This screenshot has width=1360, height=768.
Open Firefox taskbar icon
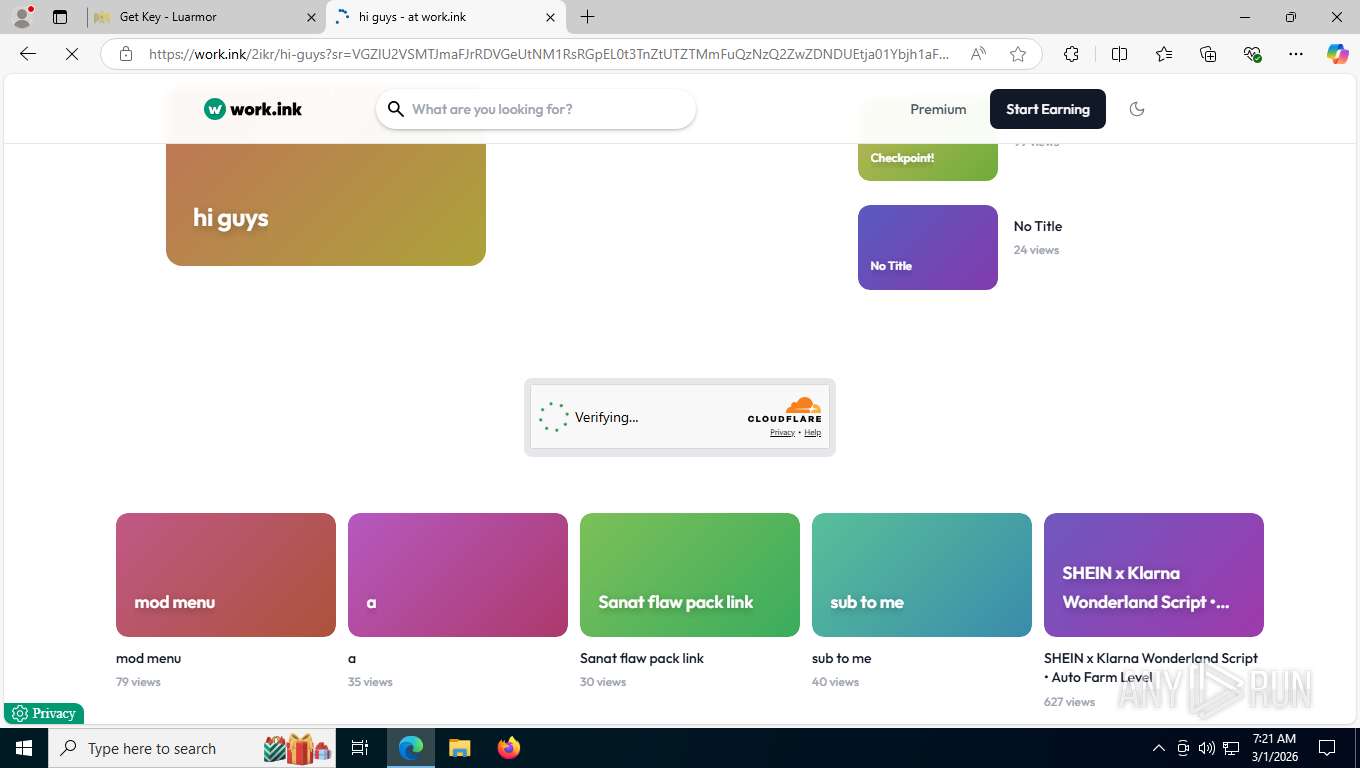(509, 748)
